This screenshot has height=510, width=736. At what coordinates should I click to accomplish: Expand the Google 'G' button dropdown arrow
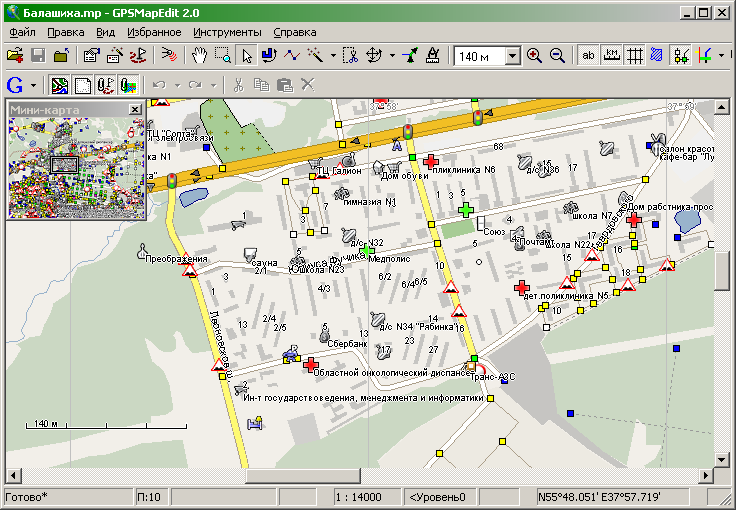34,85
